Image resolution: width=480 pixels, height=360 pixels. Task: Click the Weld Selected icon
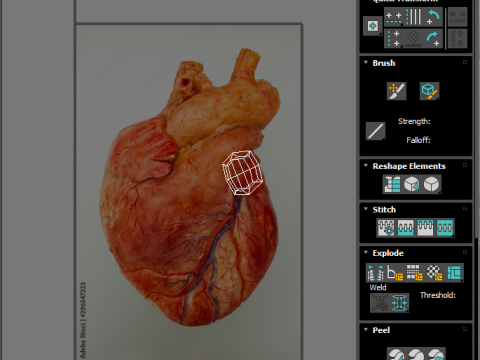tap(399, 303)
